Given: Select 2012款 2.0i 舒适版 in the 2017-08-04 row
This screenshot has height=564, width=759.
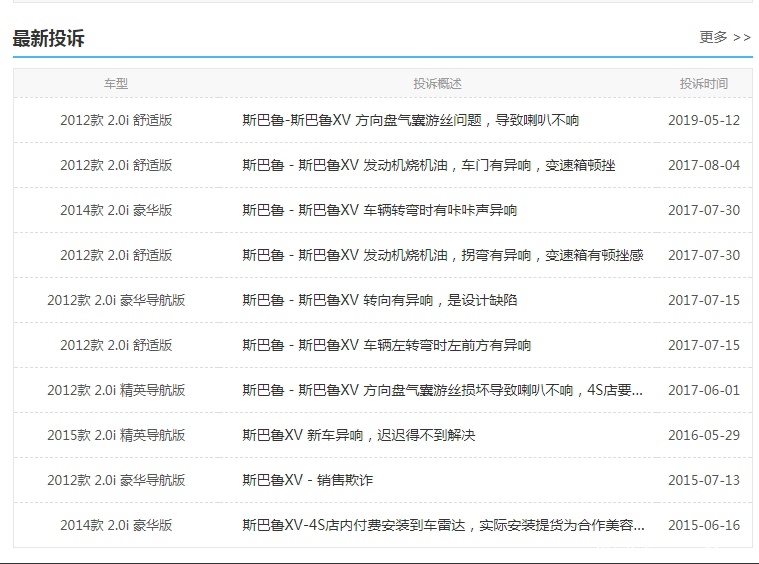Looking at the screenshot, I should point(116,165).
